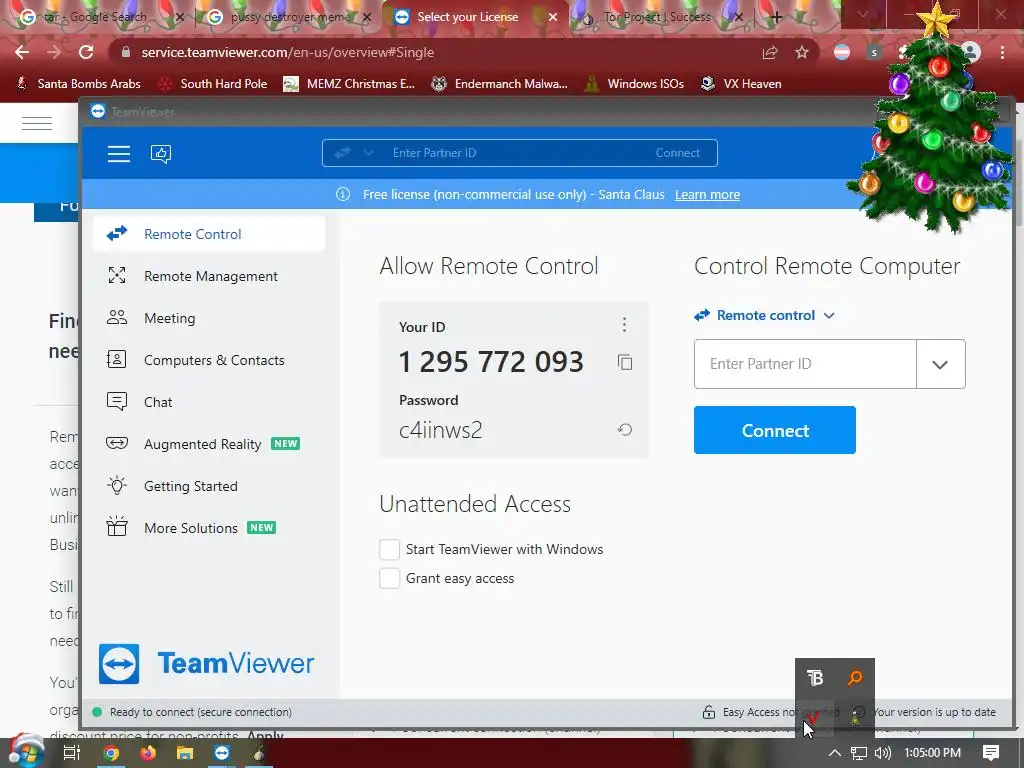
Task: Open Chrome three-dot menu
Action: coord(1002,52)
